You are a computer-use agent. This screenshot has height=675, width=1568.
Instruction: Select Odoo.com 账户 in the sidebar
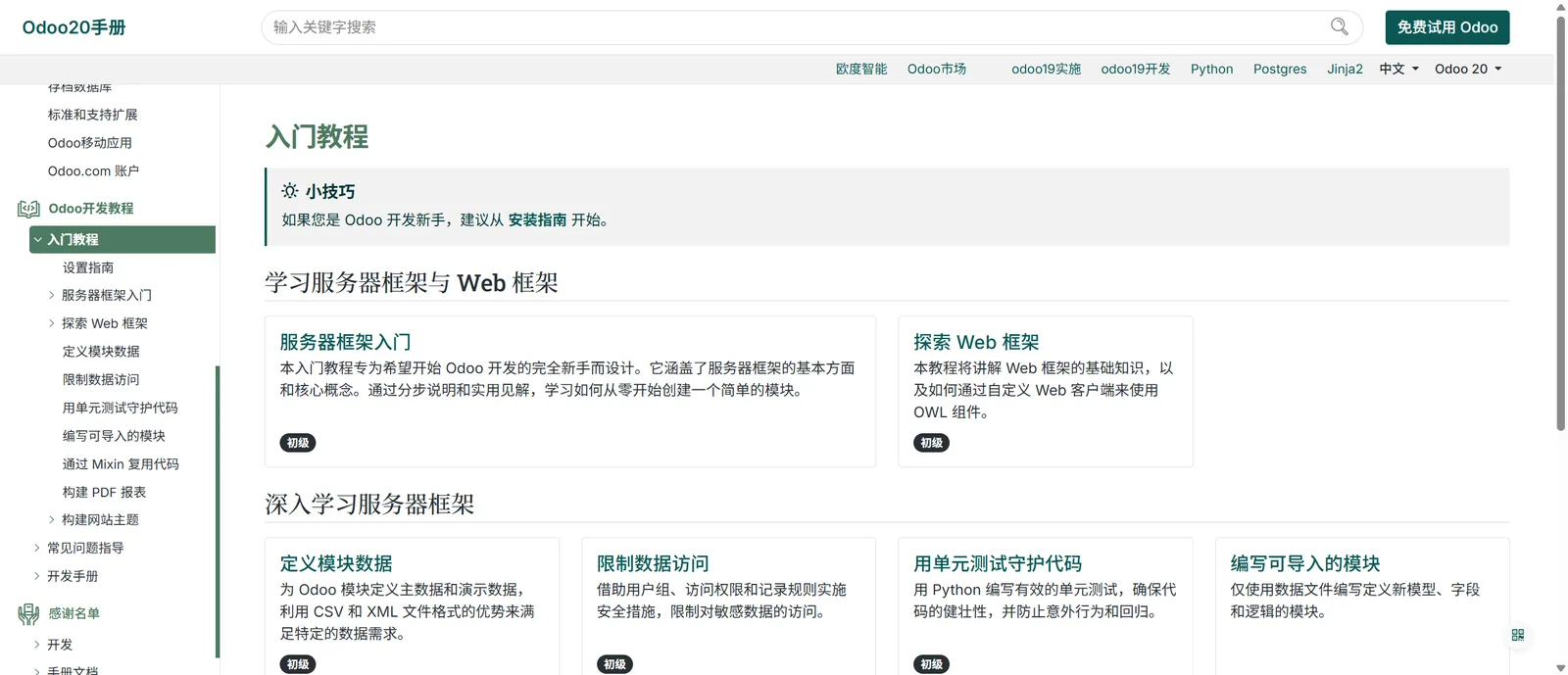(93, 171)
